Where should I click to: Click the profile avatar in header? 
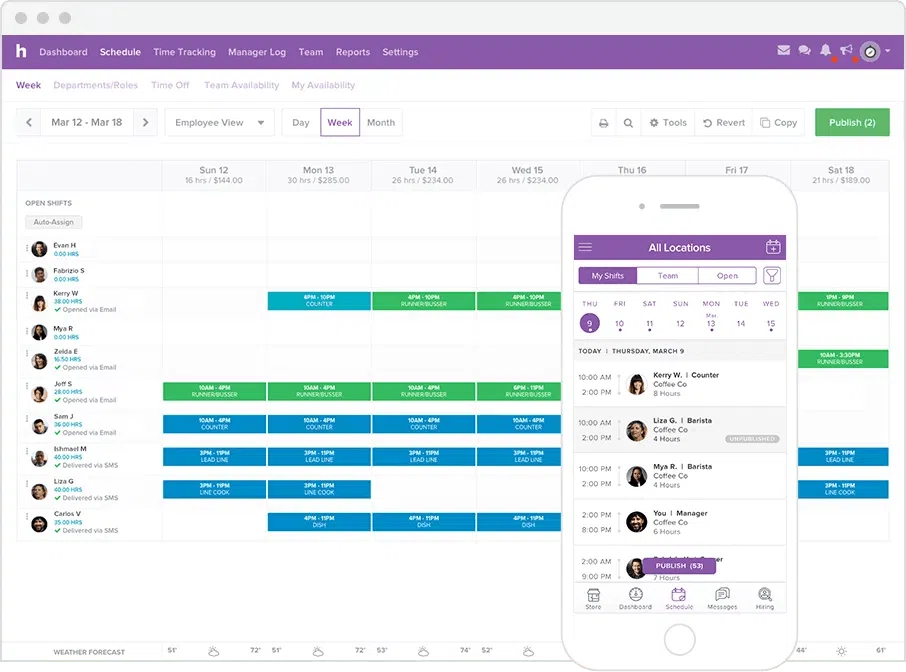coord(870,52)
